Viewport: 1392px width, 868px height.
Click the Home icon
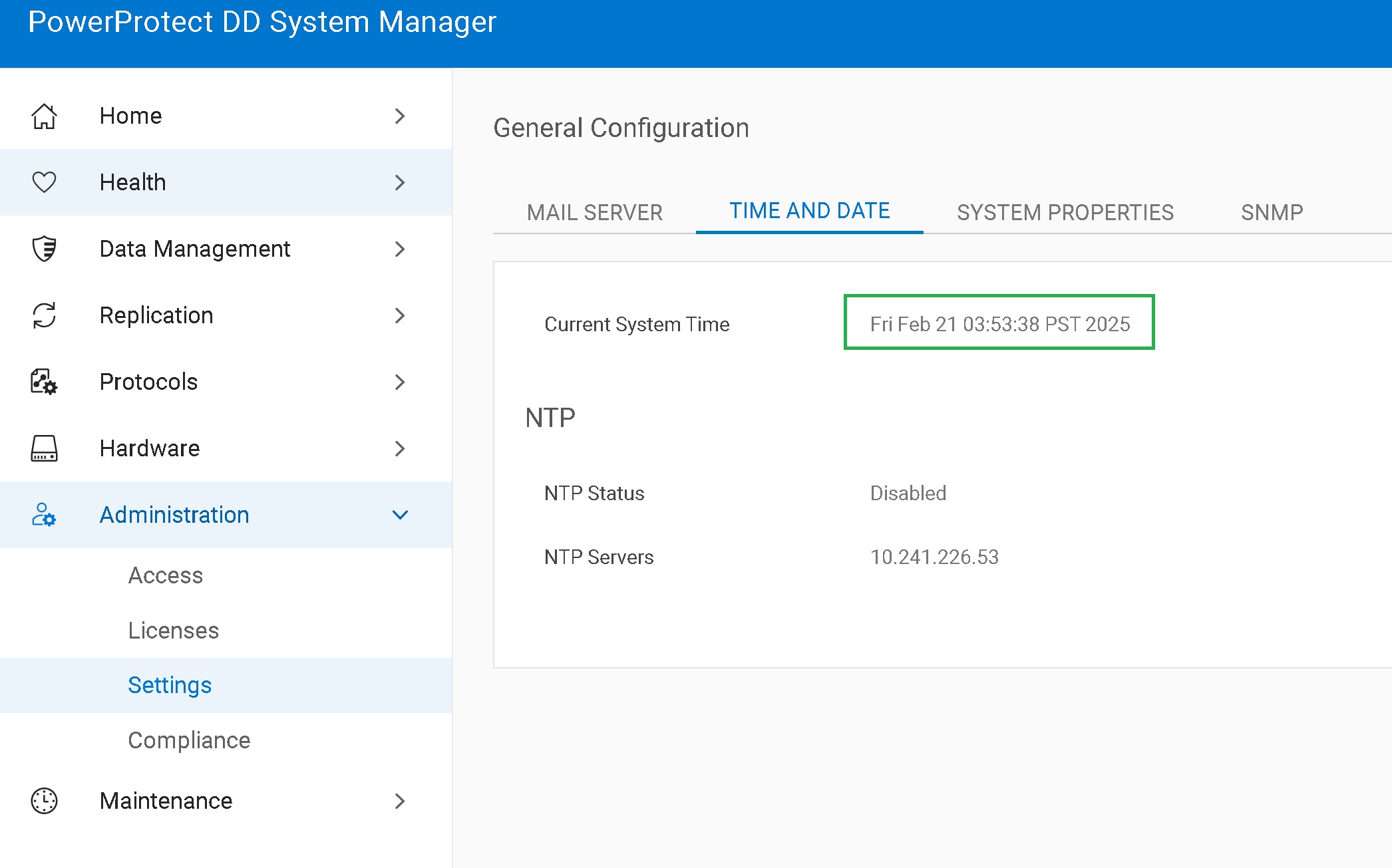43,115
